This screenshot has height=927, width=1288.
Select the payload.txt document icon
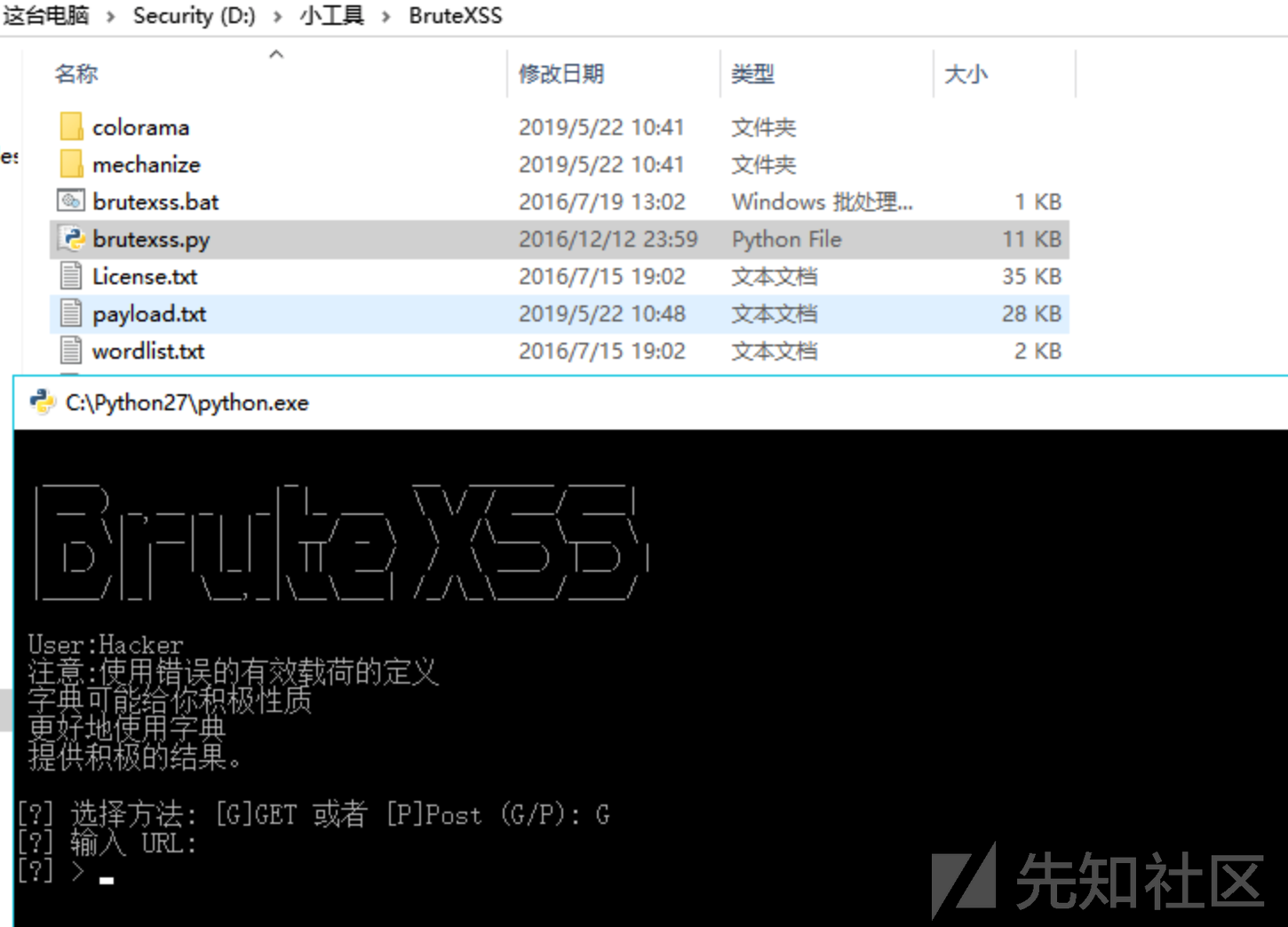(71, 313)
